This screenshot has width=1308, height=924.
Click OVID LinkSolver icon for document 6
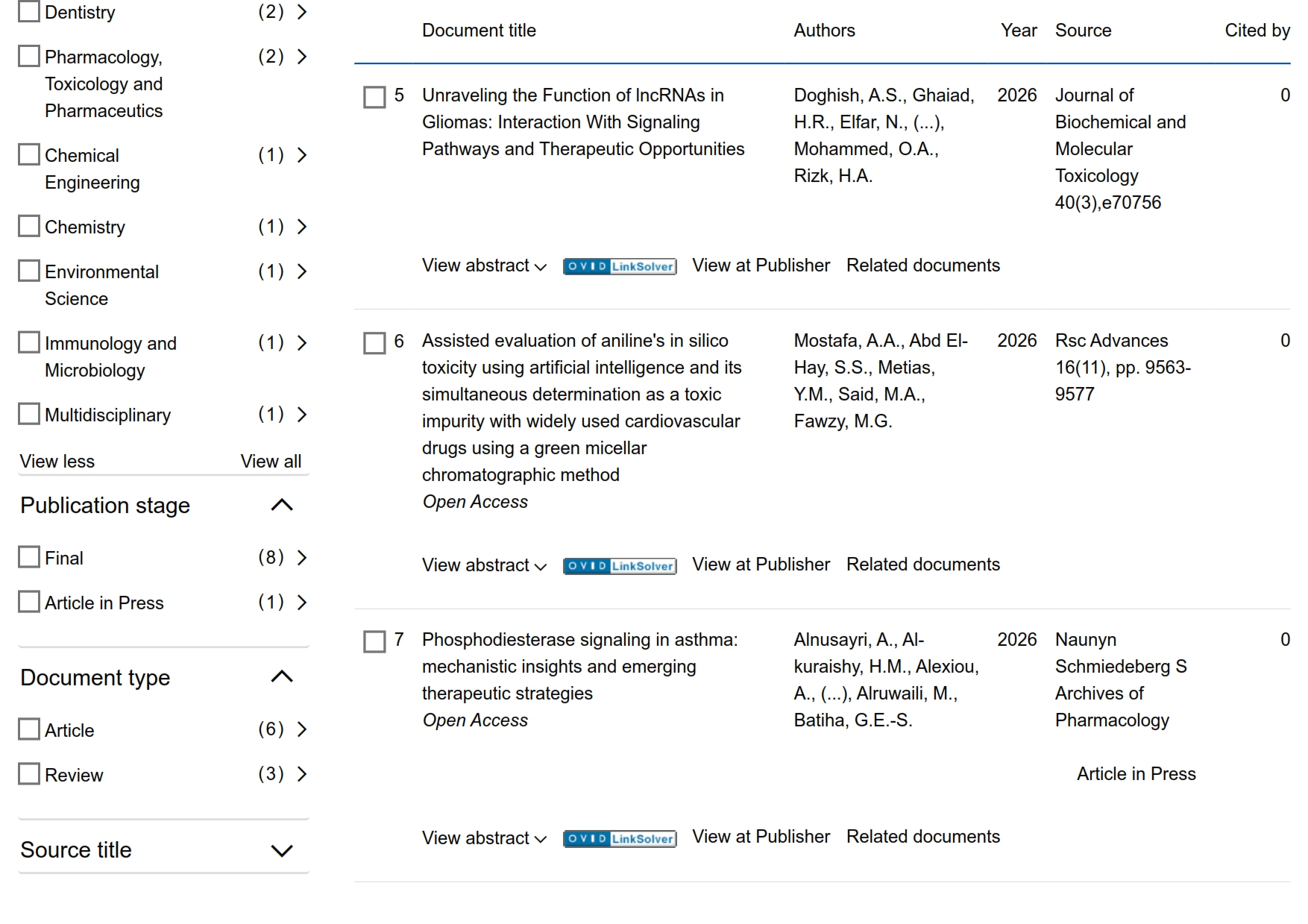(619, 566)
